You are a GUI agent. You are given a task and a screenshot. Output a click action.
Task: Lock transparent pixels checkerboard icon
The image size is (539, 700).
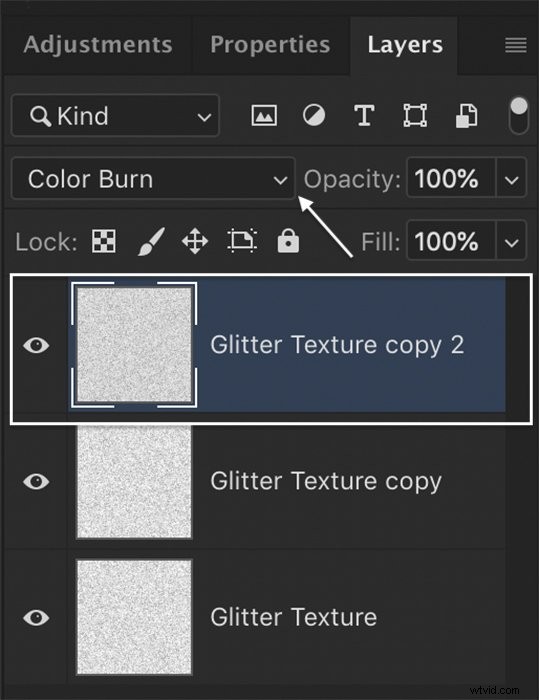(x=104, y=241)
